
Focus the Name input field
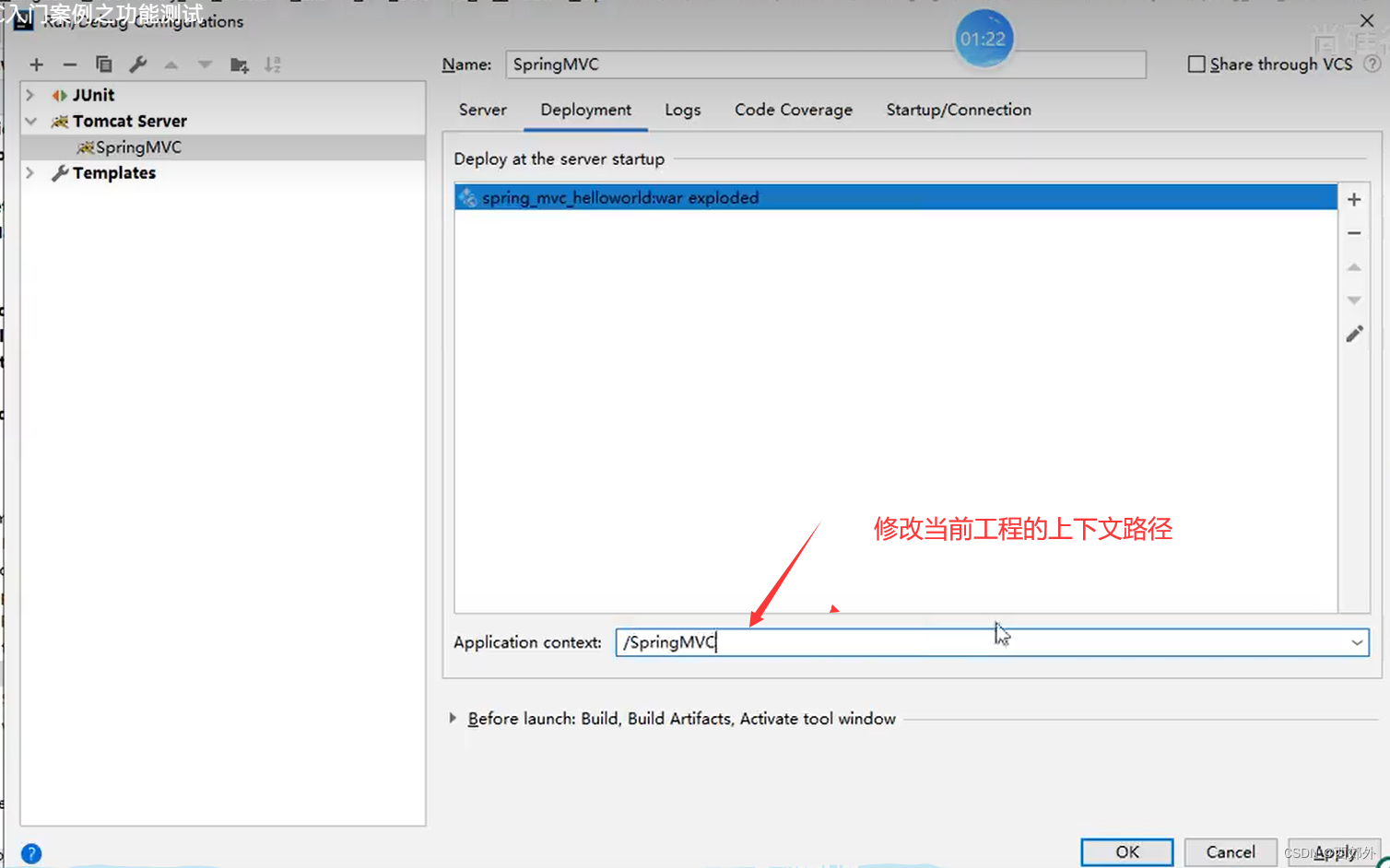click(826, 65)
